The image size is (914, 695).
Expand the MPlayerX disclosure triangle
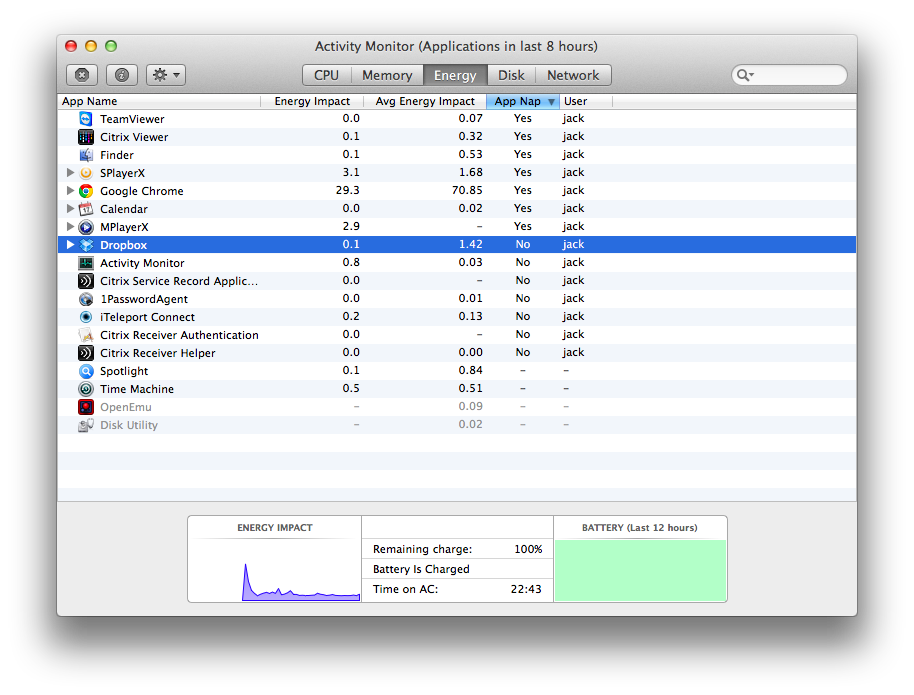point(70,227)
